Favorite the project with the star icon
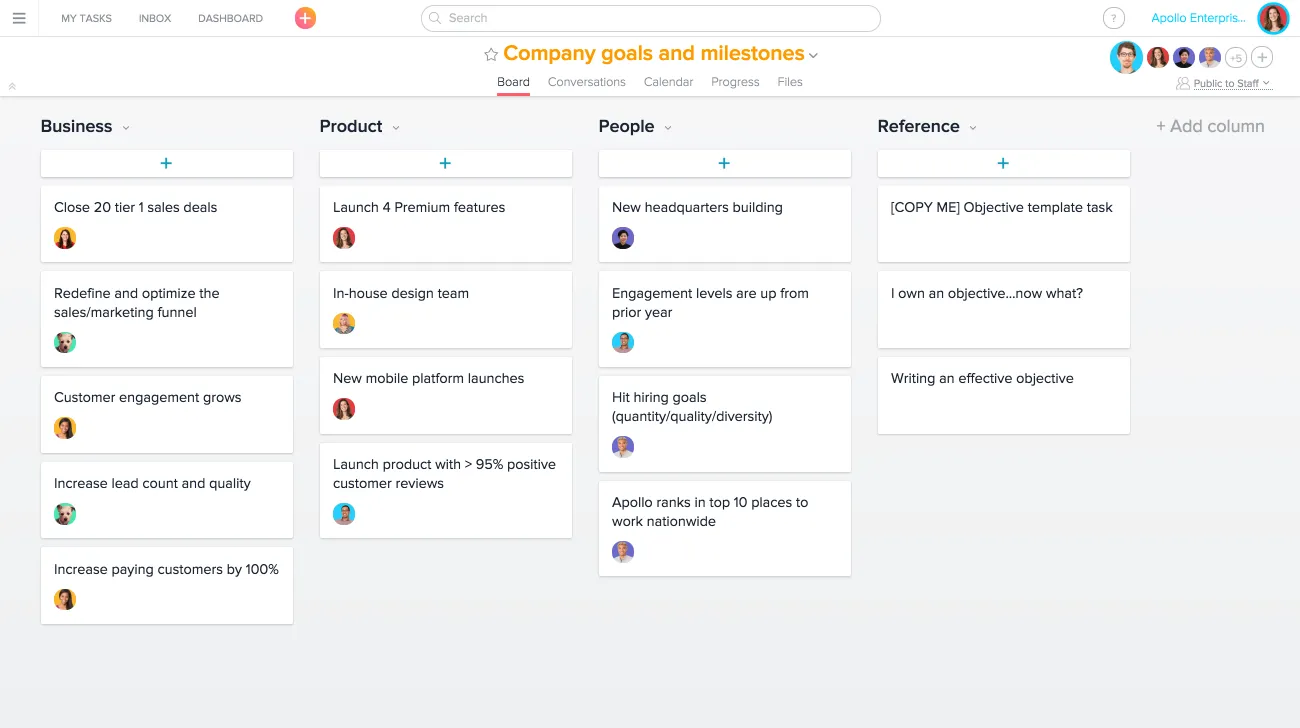Viewport: 1300px width, 728px height. point(491,55)
